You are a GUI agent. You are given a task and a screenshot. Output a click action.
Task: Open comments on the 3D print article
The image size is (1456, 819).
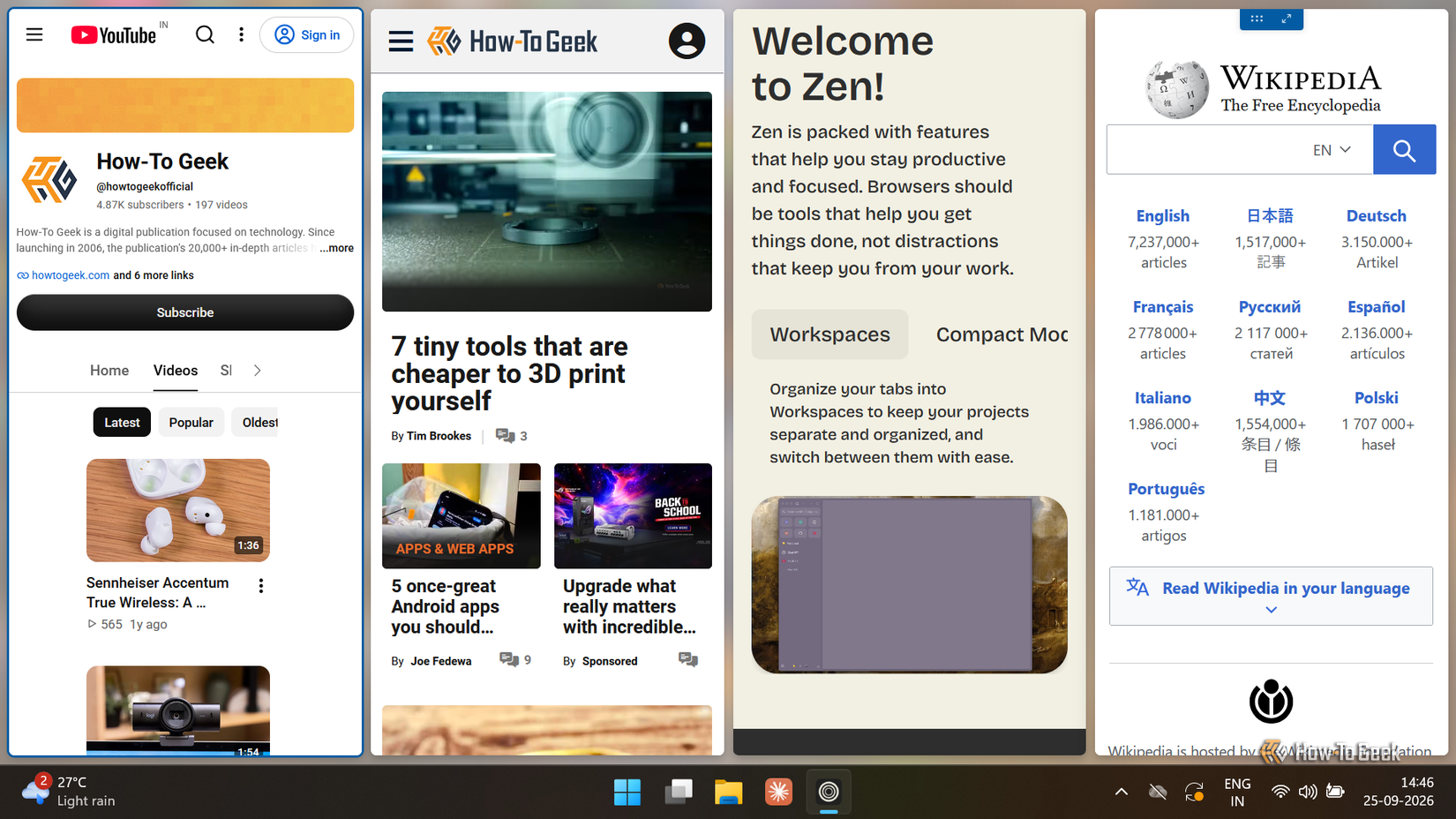coord(512,436)
